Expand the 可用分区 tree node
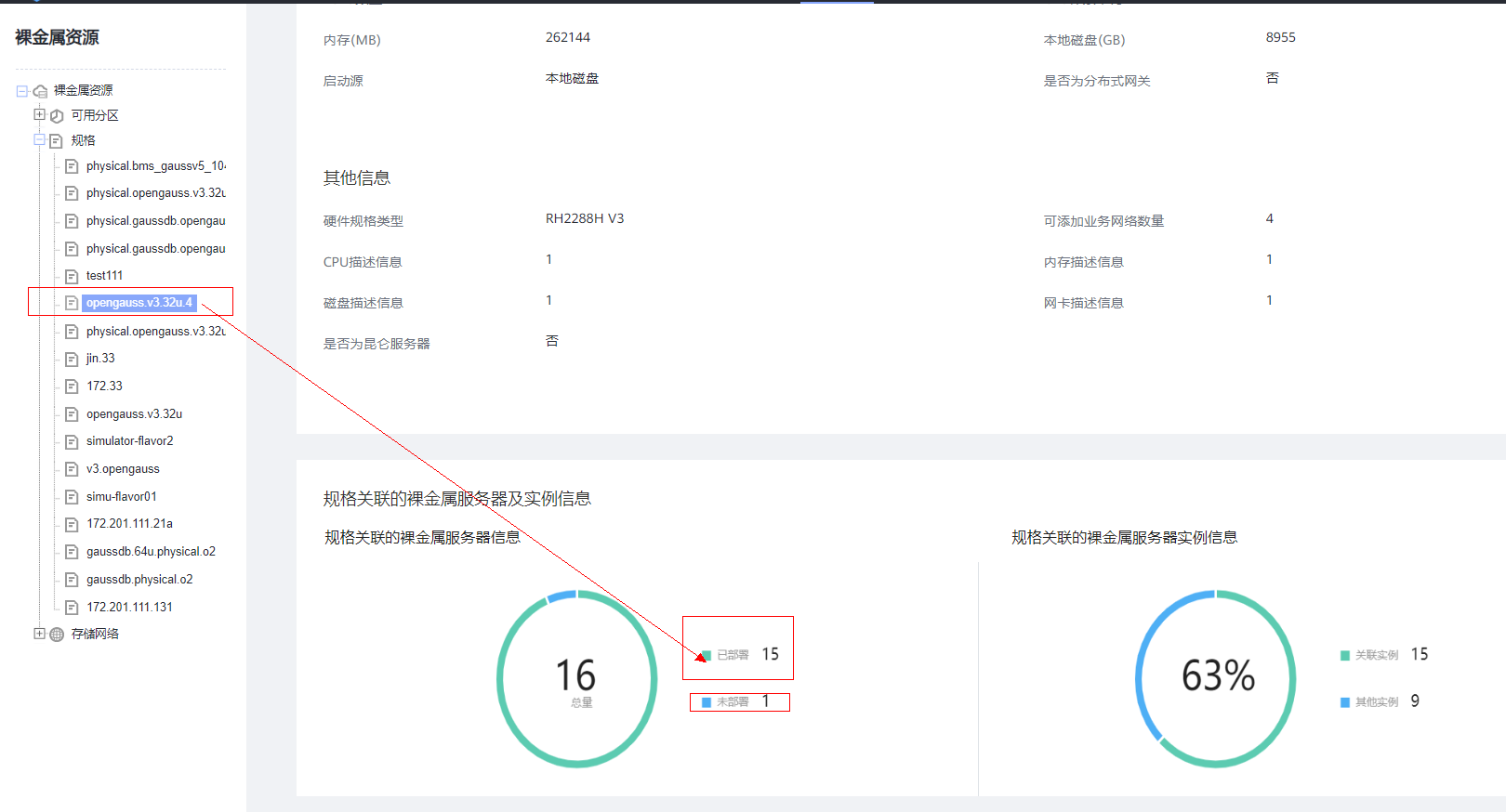The width and height of the screenshot is (1506, 812). (x=39, y=114)
